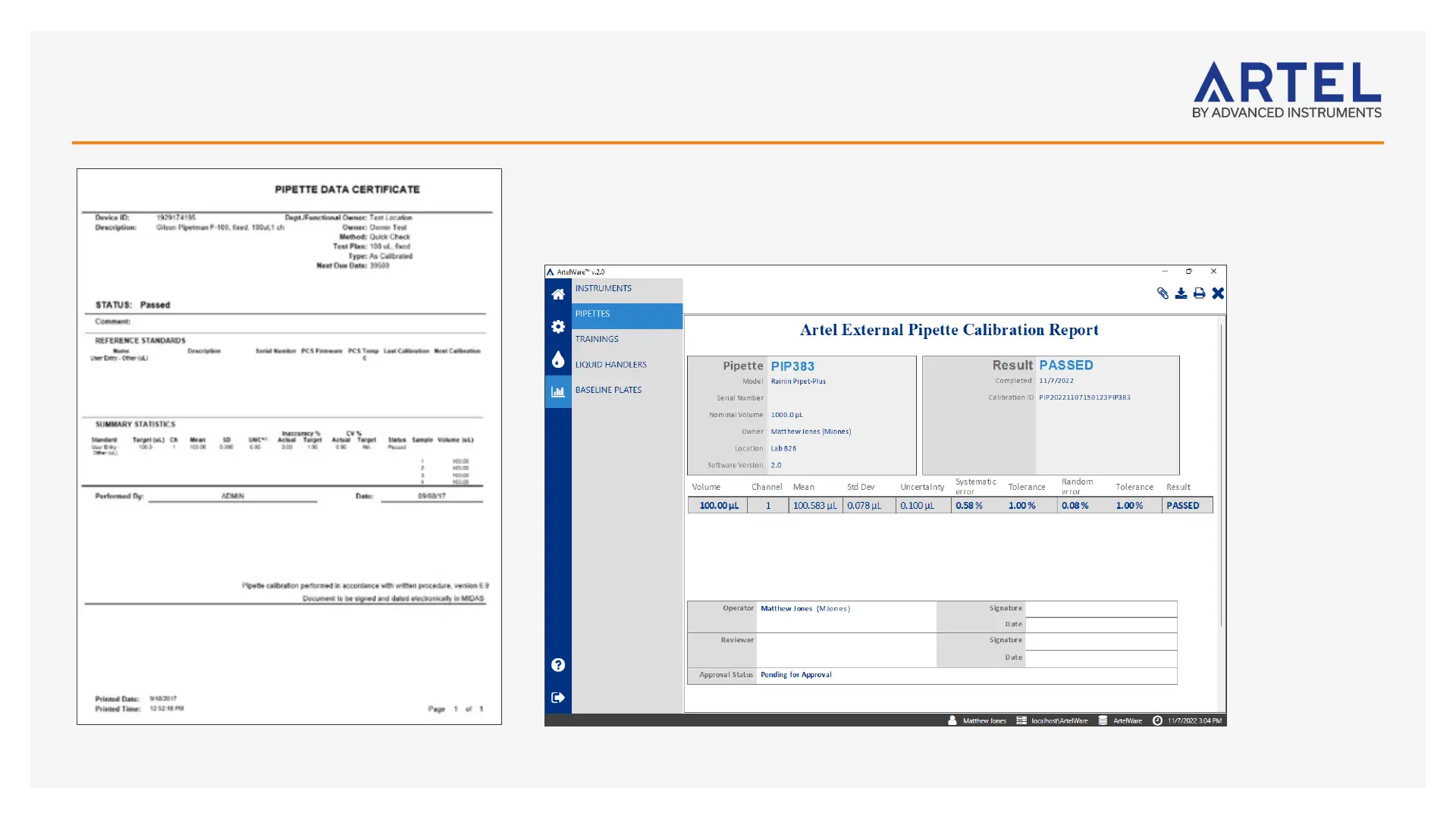Open the INSTRUMENTS menu item
The height and width of the screenshot is (819, 1456).
[627, 288]
